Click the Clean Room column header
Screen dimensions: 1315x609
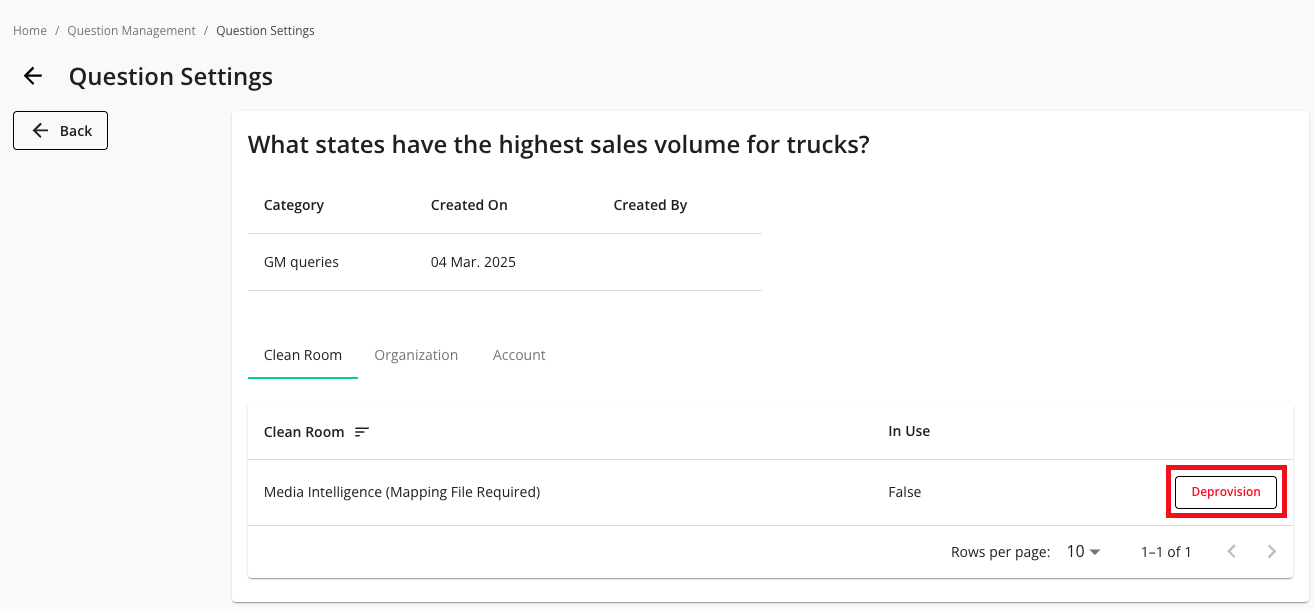click(x=304, y=432)
